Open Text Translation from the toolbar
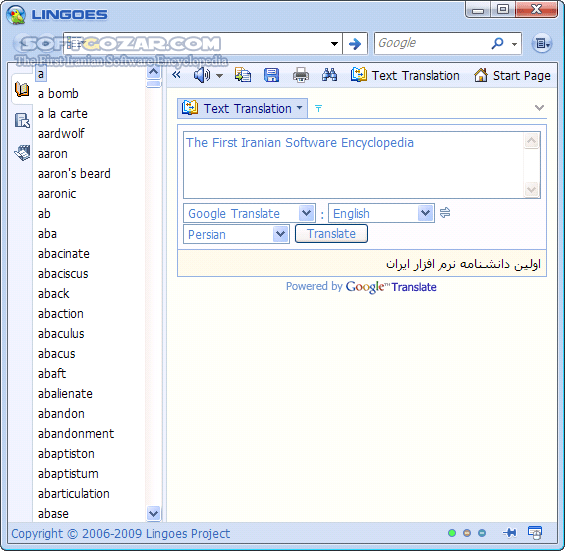Screen dimensions: 565x551 tap(405, 75)
